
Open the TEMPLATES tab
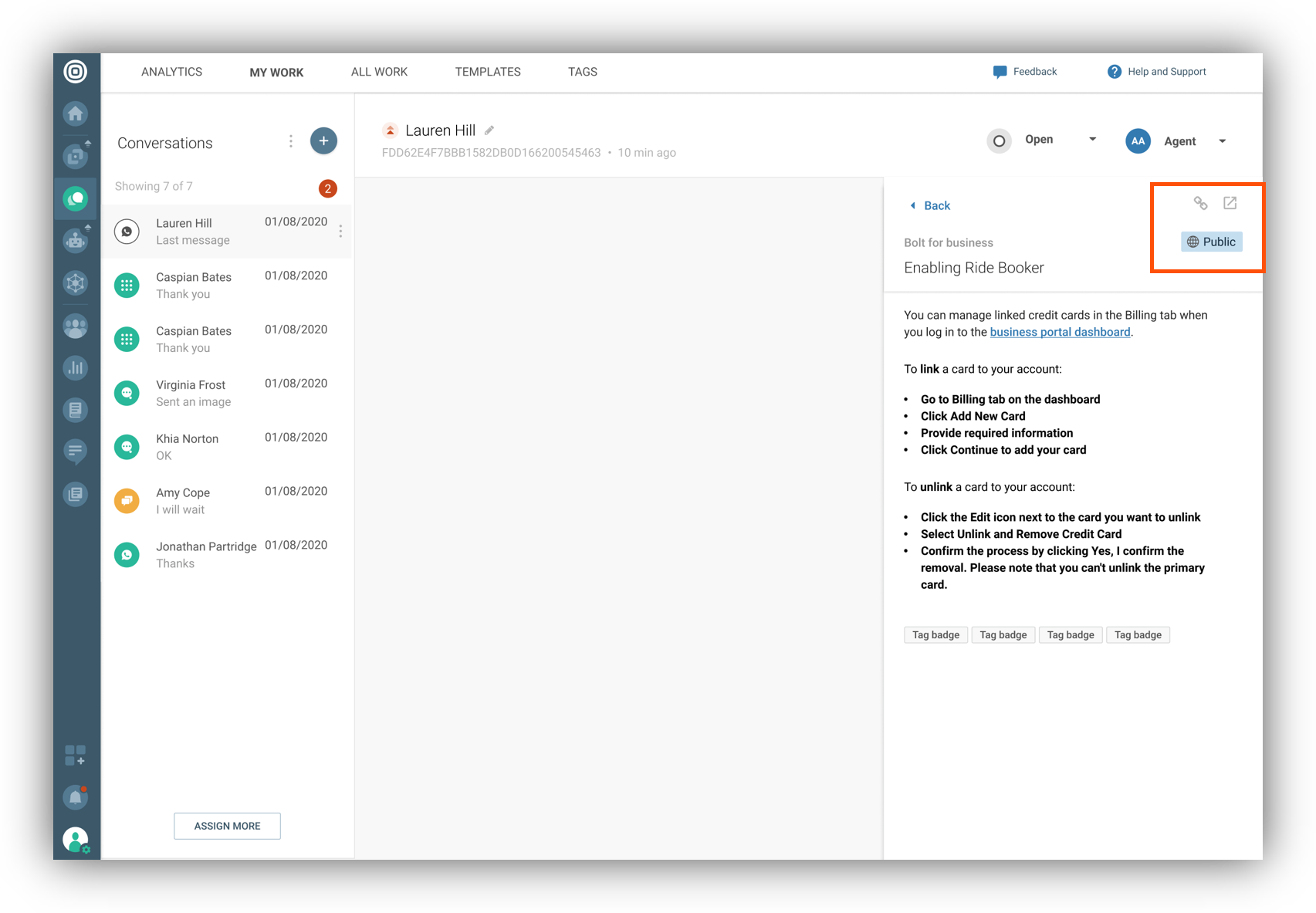(x=487, y=72)
